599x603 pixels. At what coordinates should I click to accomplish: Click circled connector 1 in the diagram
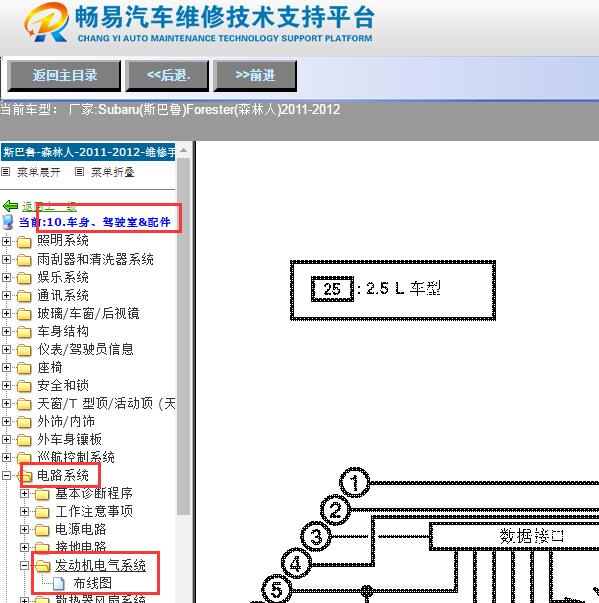click(x=355, y=483)
